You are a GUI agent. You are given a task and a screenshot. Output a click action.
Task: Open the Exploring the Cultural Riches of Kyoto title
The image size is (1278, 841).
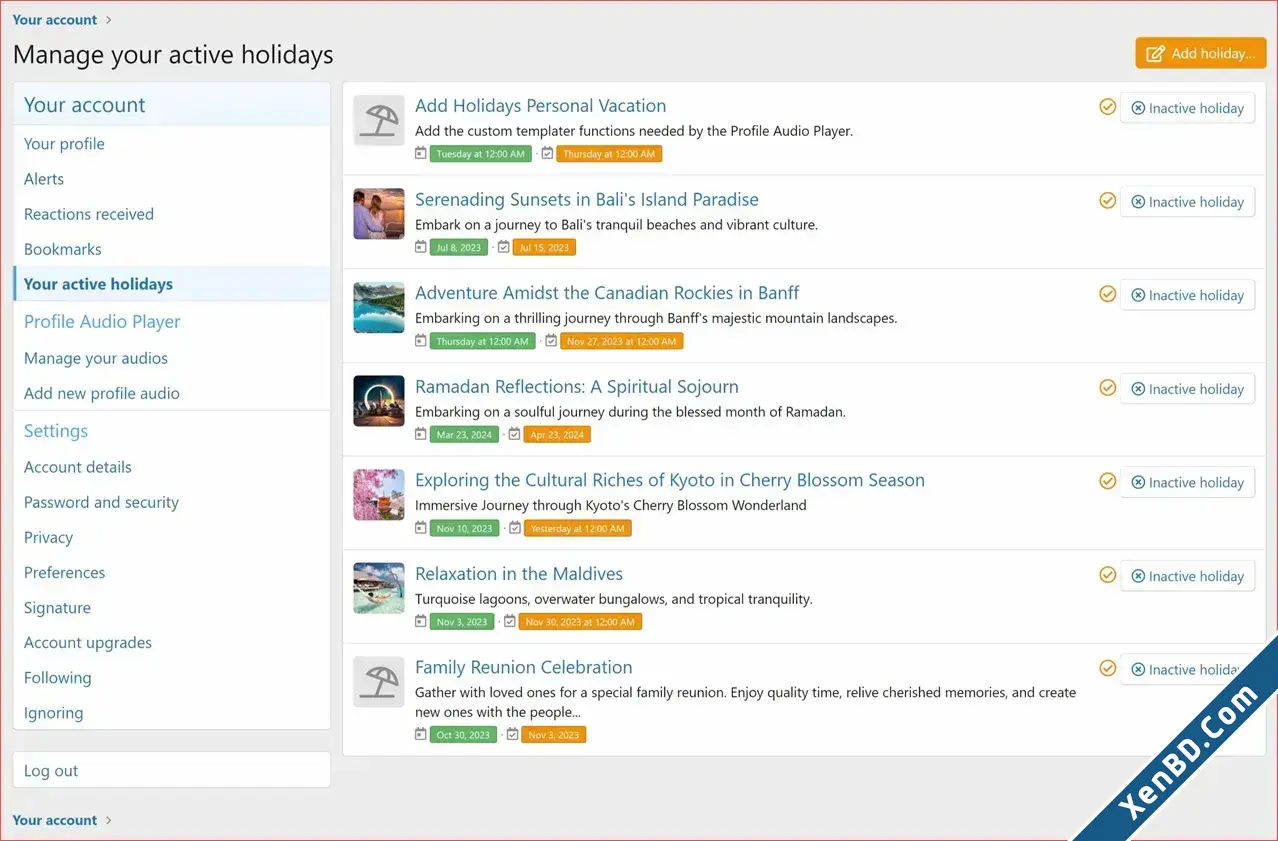(x=670, y=480)
